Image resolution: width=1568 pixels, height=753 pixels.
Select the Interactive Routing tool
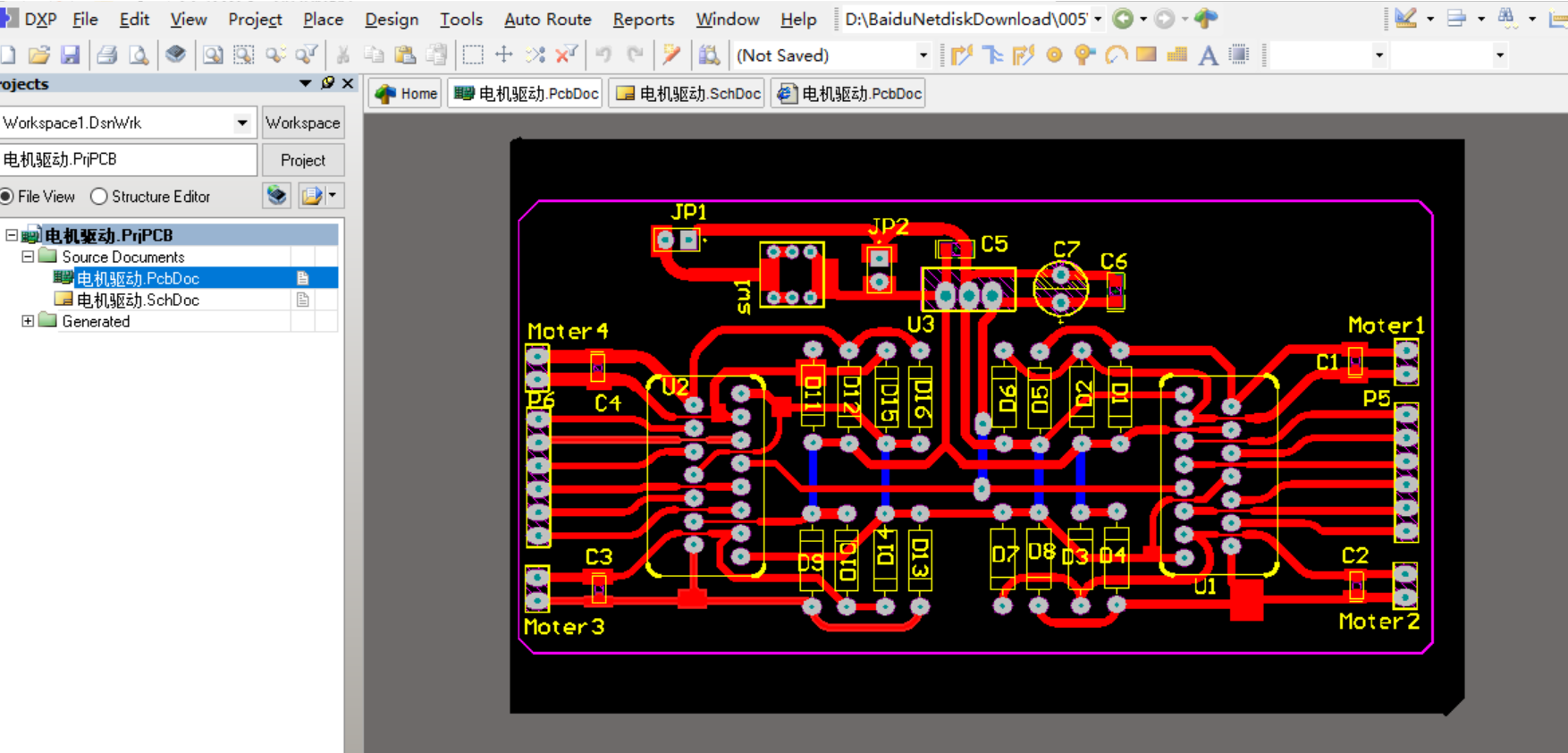(x=962, y=55)
